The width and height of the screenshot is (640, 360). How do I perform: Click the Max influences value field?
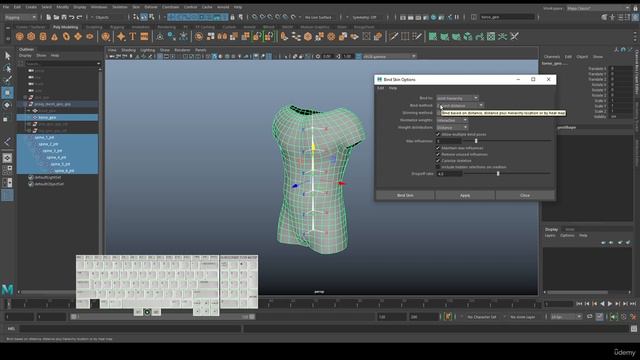tap(449, 141)
